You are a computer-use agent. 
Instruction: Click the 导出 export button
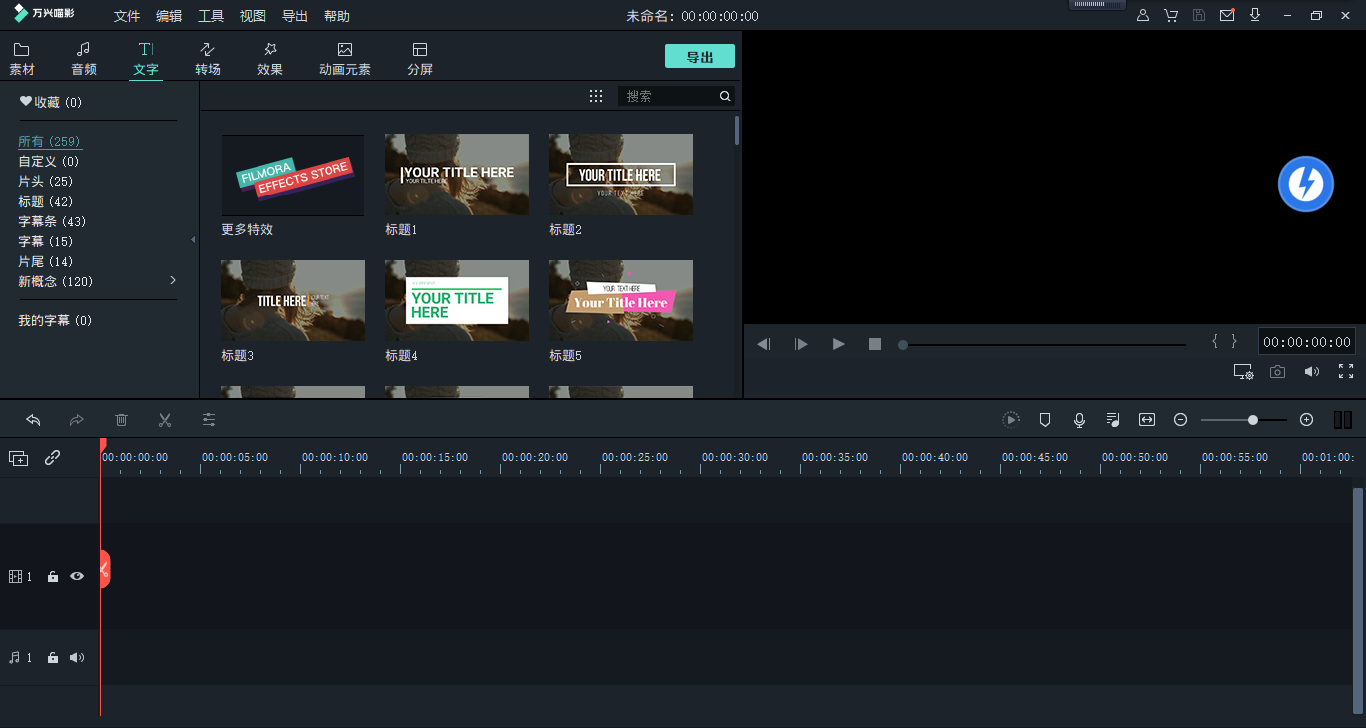coord(699,57)
